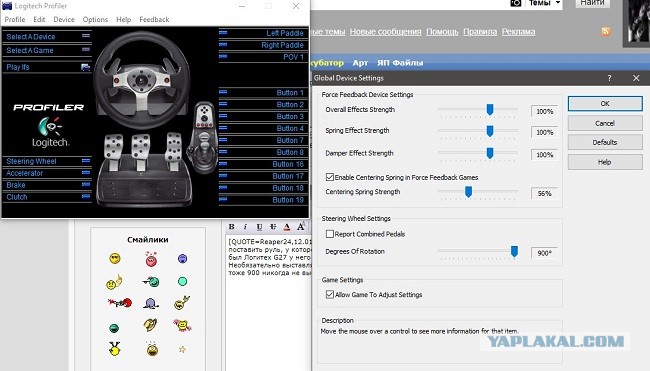Screen dimensions: 650x371
Task: Insert the star smiley
Action: [182, 349]
